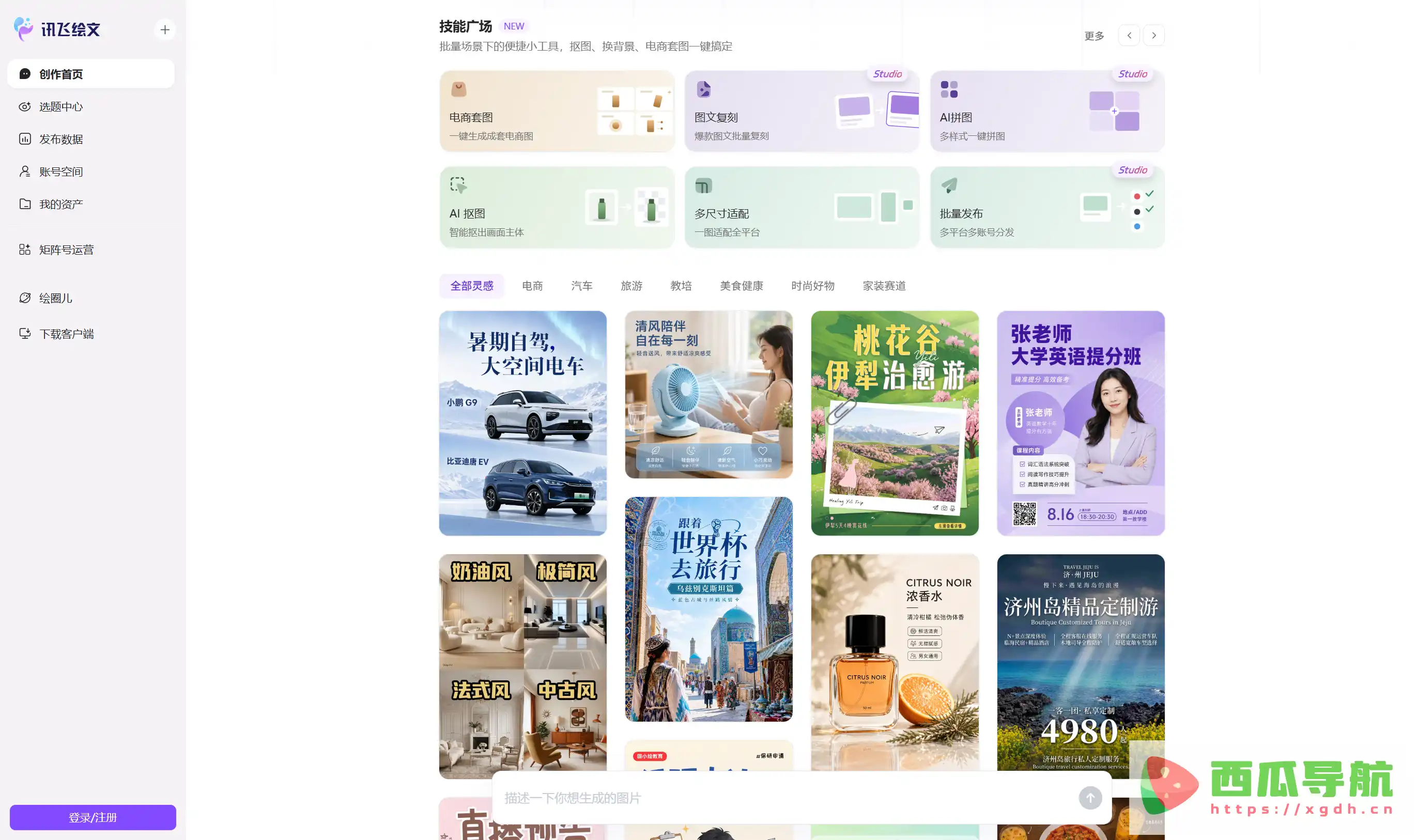This screenshot has width=1418, height=840.
Task: Click the 图文复刻 card icon
Action: 703,89
